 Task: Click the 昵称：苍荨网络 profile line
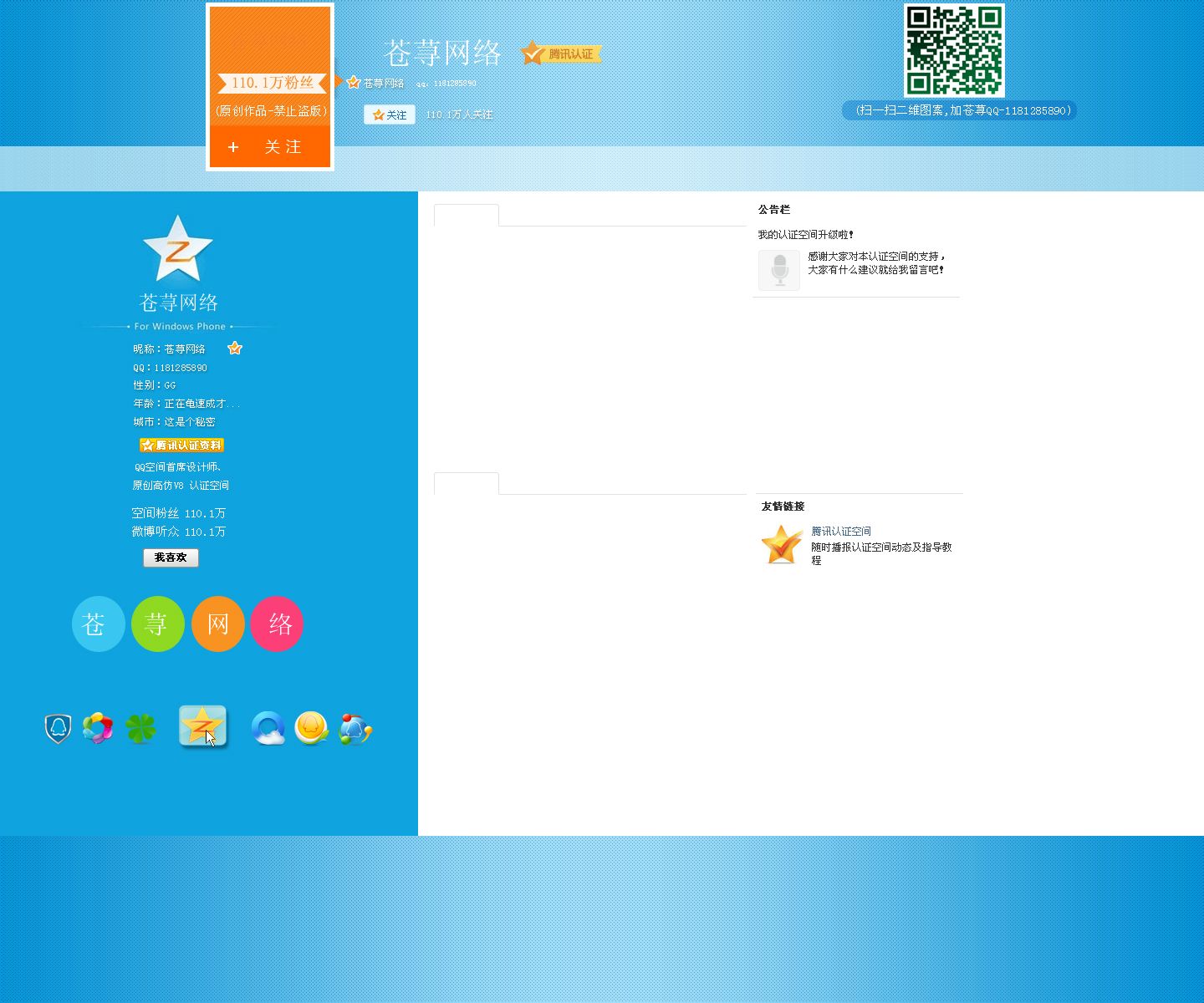pyautogui.click(x=169, y=349)
